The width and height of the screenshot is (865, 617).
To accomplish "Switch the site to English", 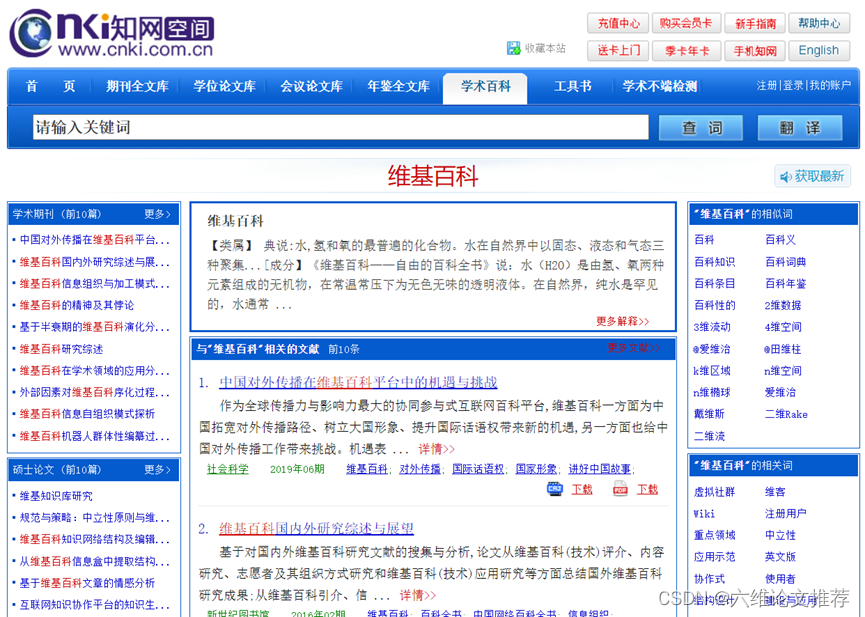I will (x=819, y=51).
